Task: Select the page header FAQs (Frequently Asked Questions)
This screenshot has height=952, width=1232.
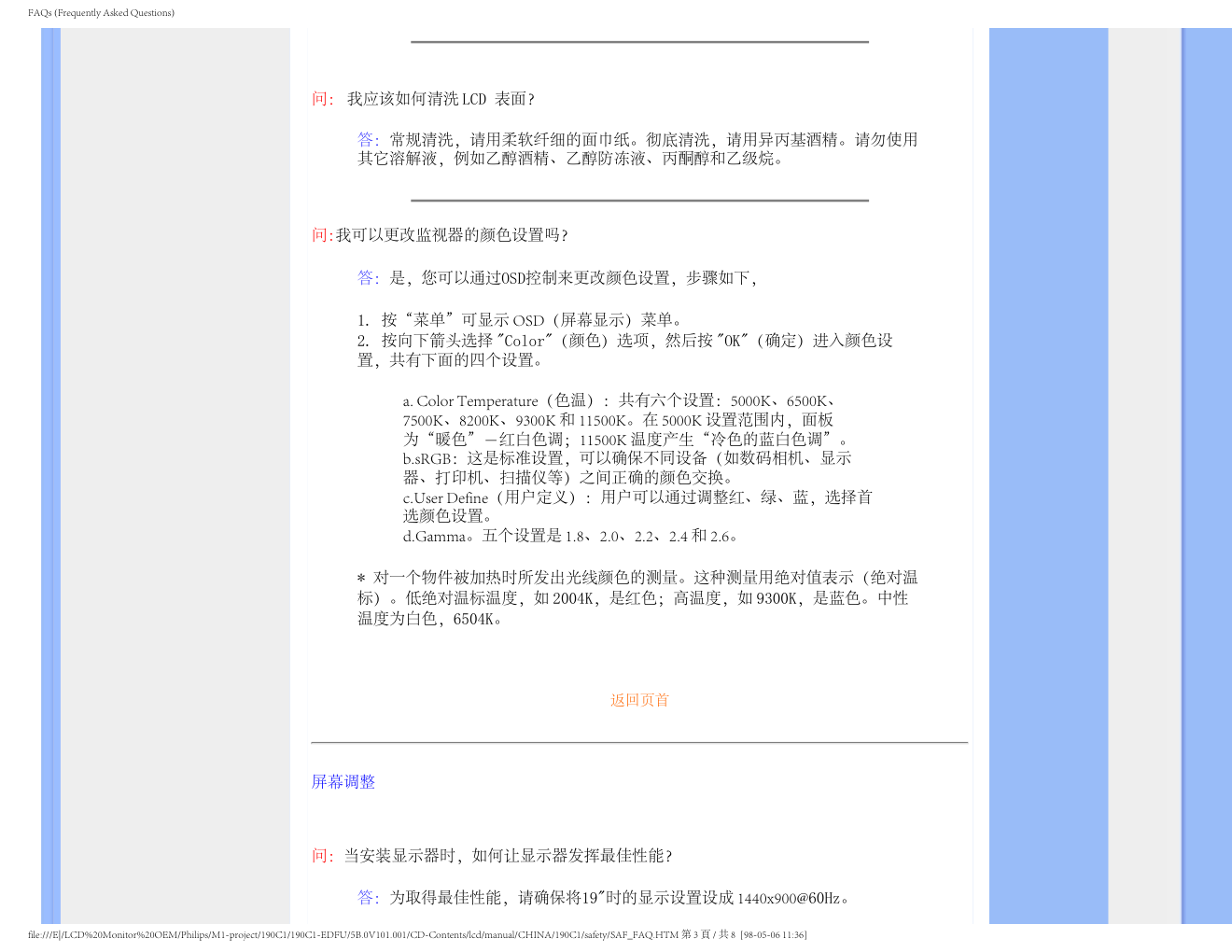Action: click(101, 13)
